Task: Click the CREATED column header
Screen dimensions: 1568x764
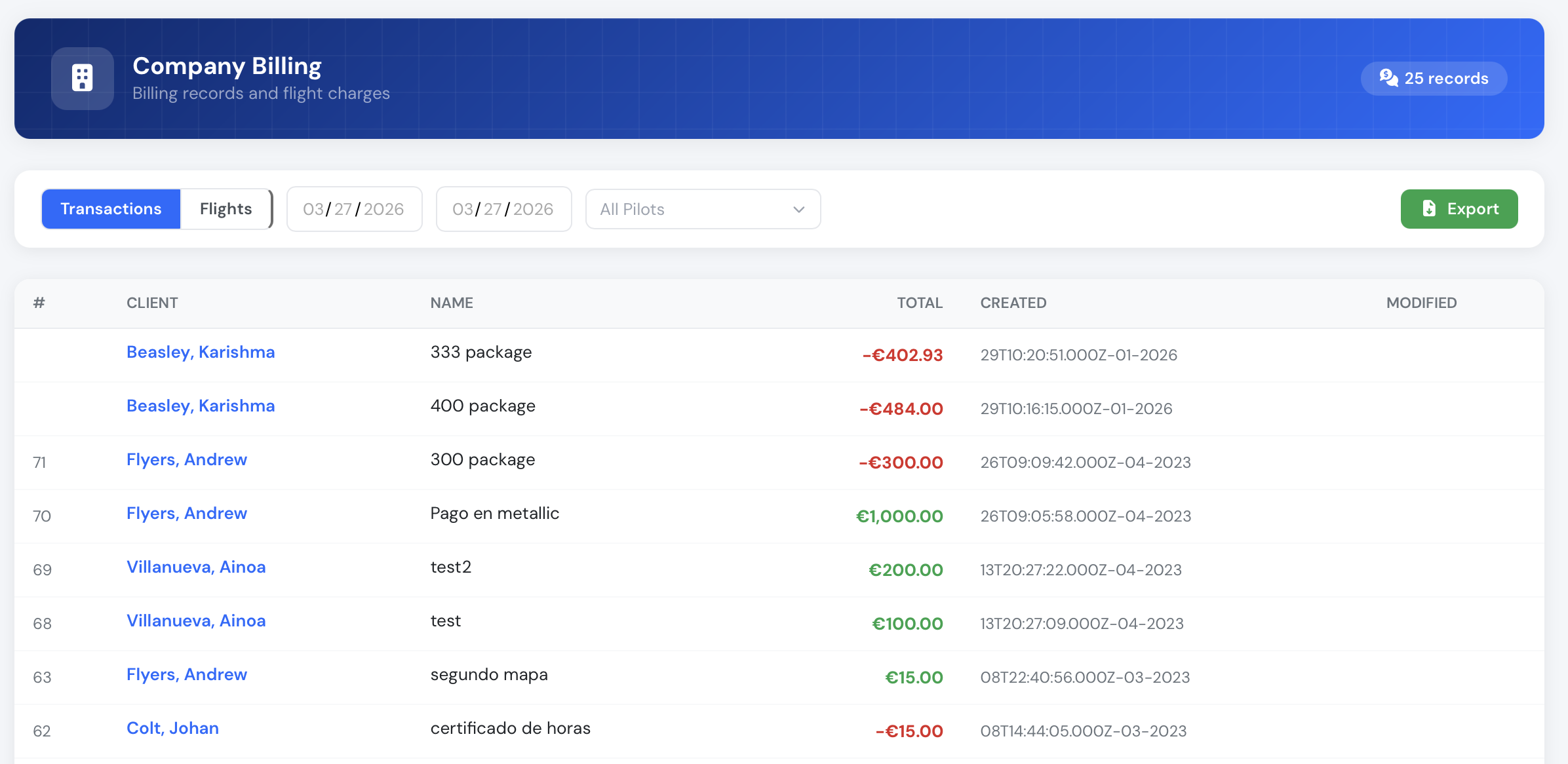Action: click(1013, 303)
